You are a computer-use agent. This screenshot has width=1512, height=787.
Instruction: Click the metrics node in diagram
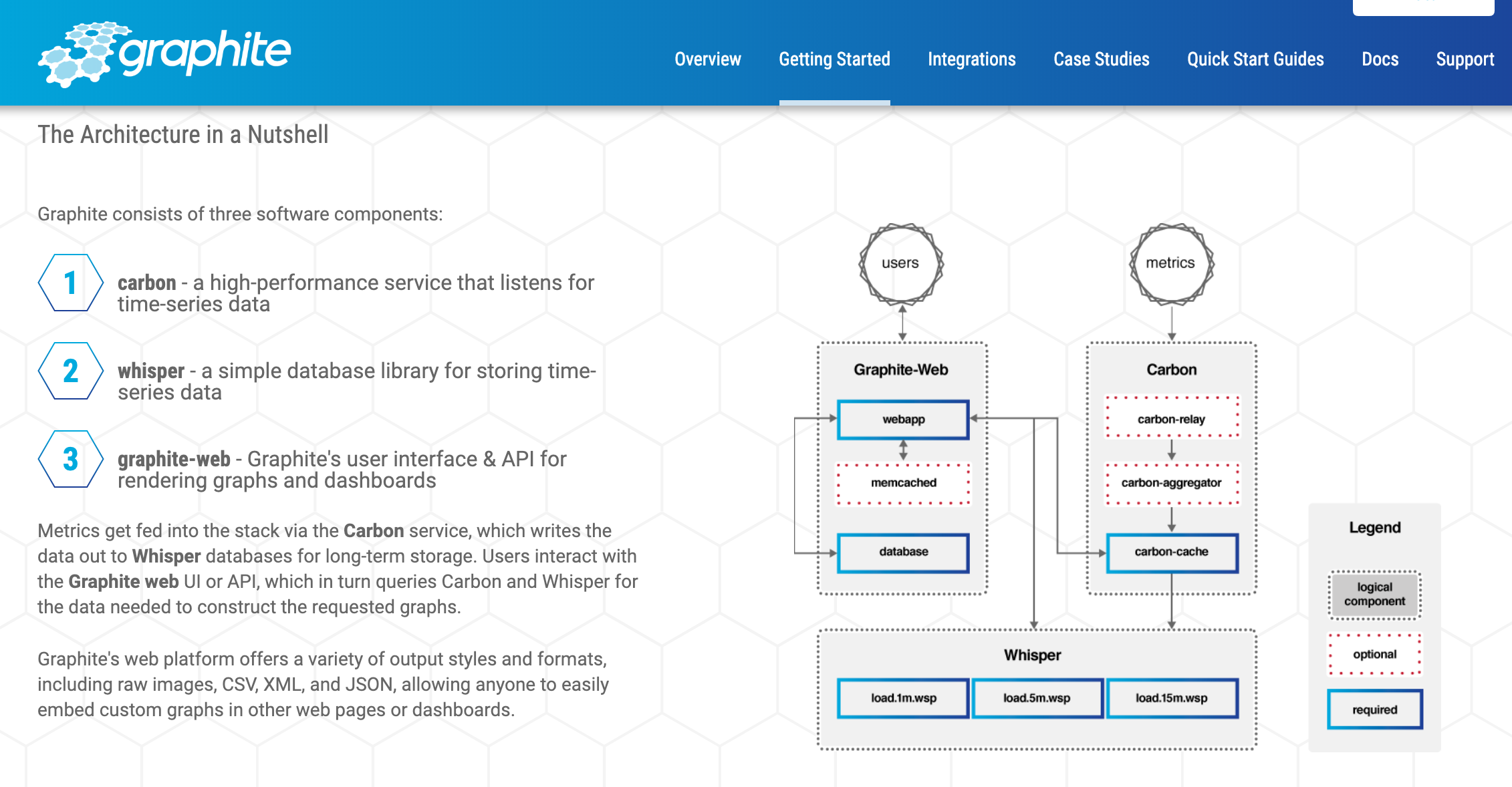click(1171, 263)
